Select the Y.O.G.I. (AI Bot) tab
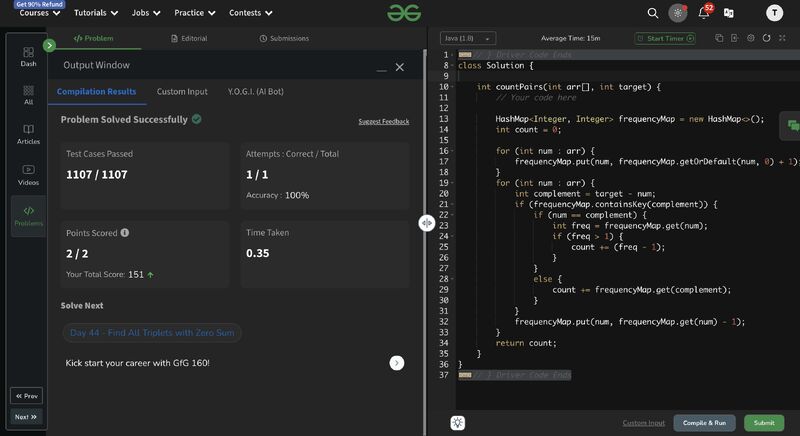This screenshot has width=800, height=436. pyautogui.click(x=256, y=92)
